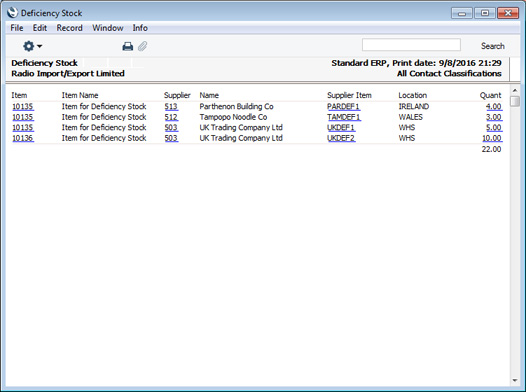Click the search input field
The height and width of the screenshot is (392, 526).
(411, 45)
